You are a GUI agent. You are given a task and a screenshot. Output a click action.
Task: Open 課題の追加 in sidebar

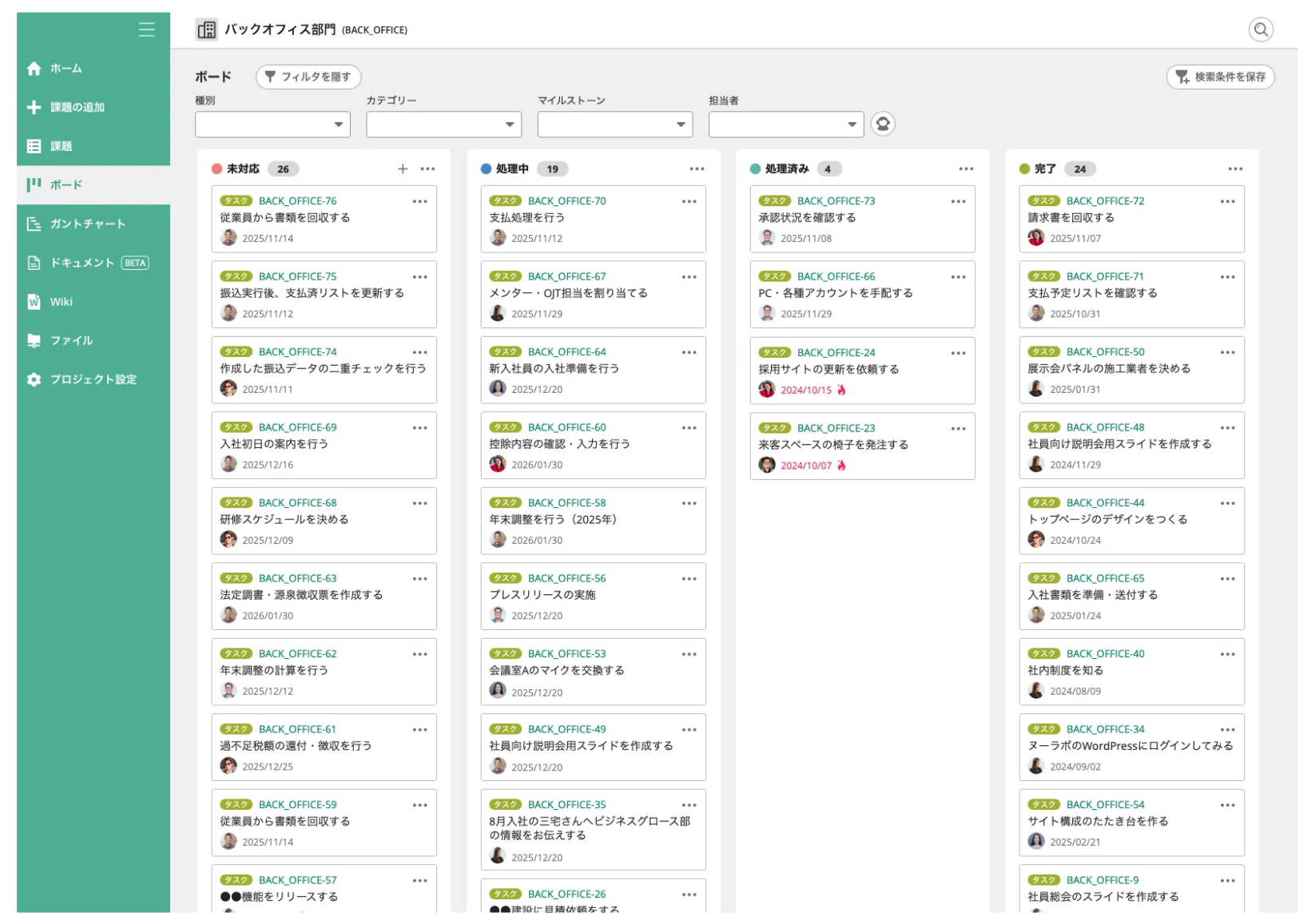93,107
